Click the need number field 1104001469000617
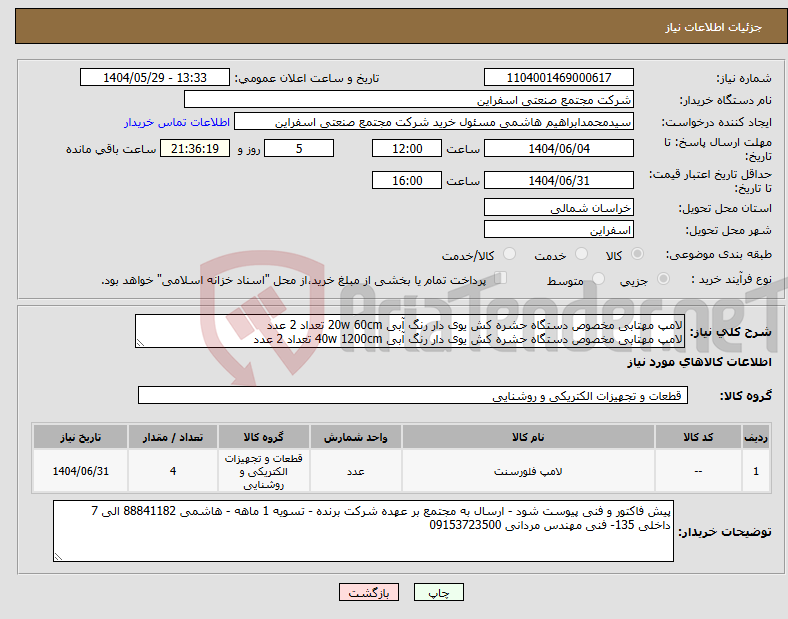This screenshot has width=788, height=619. tap(558, 77)
